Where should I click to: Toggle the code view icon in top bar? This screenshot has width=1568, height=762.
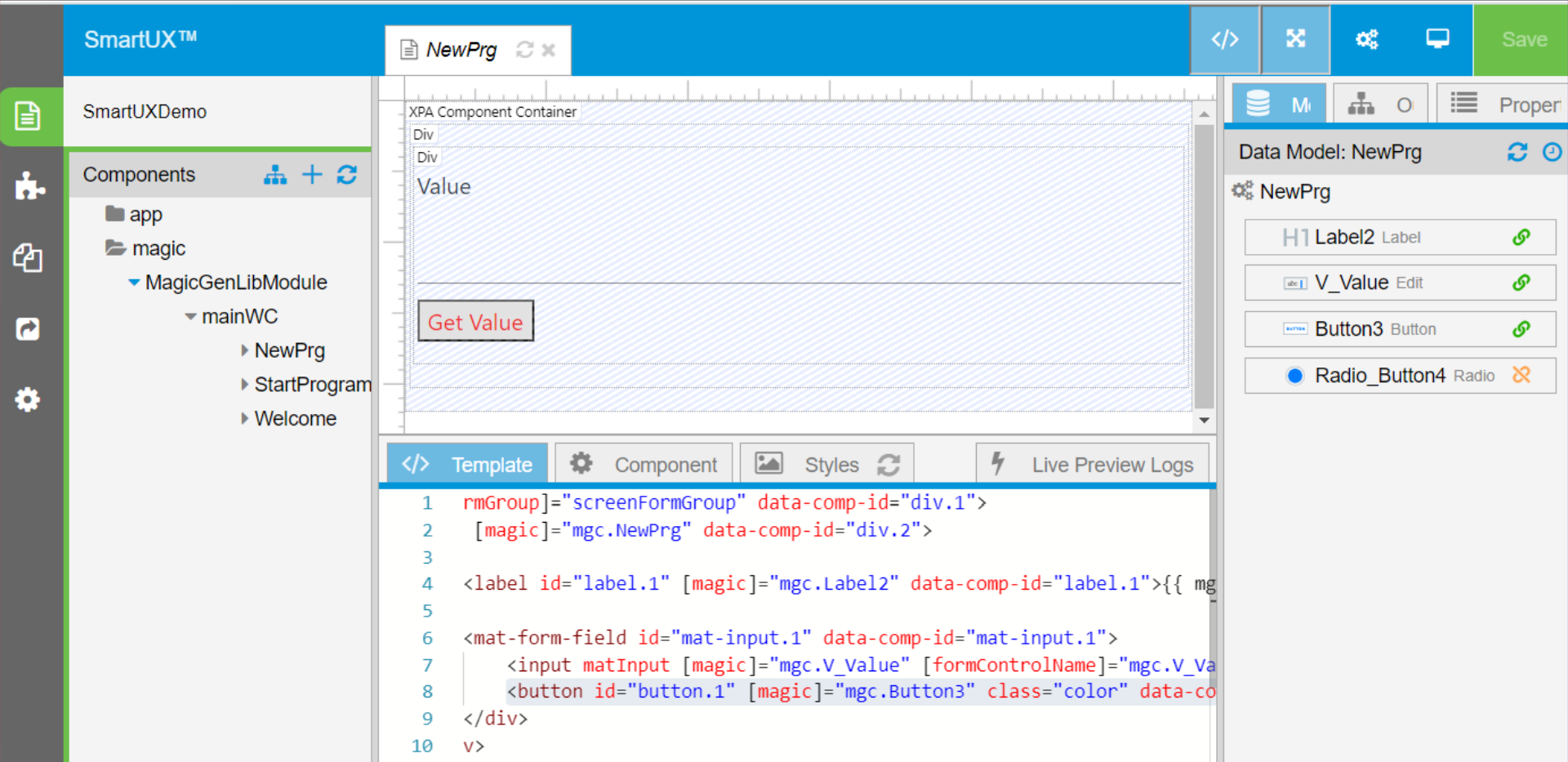click(1224, 39)
